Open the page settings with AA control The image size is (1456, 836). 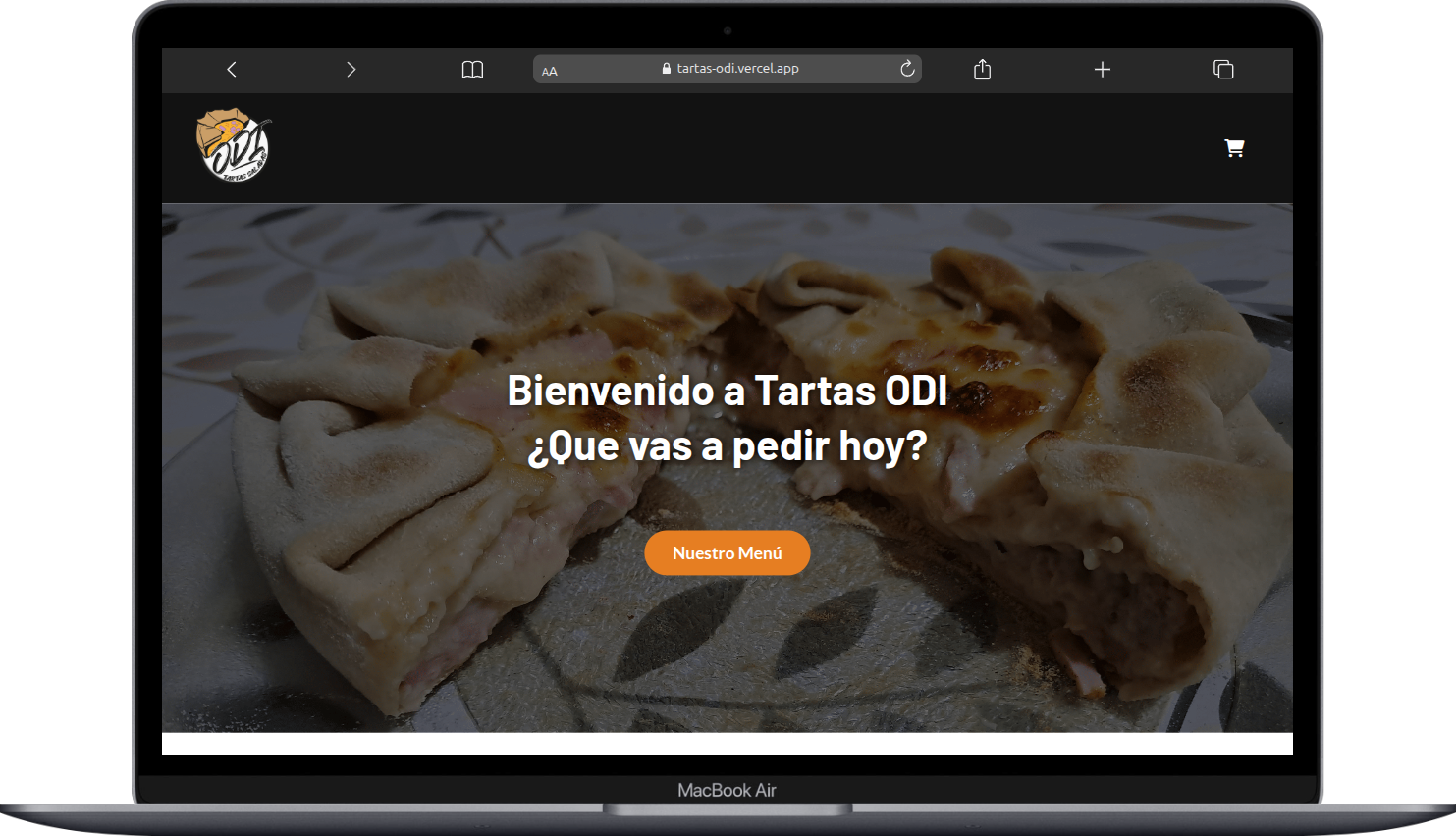click(550, 69)
